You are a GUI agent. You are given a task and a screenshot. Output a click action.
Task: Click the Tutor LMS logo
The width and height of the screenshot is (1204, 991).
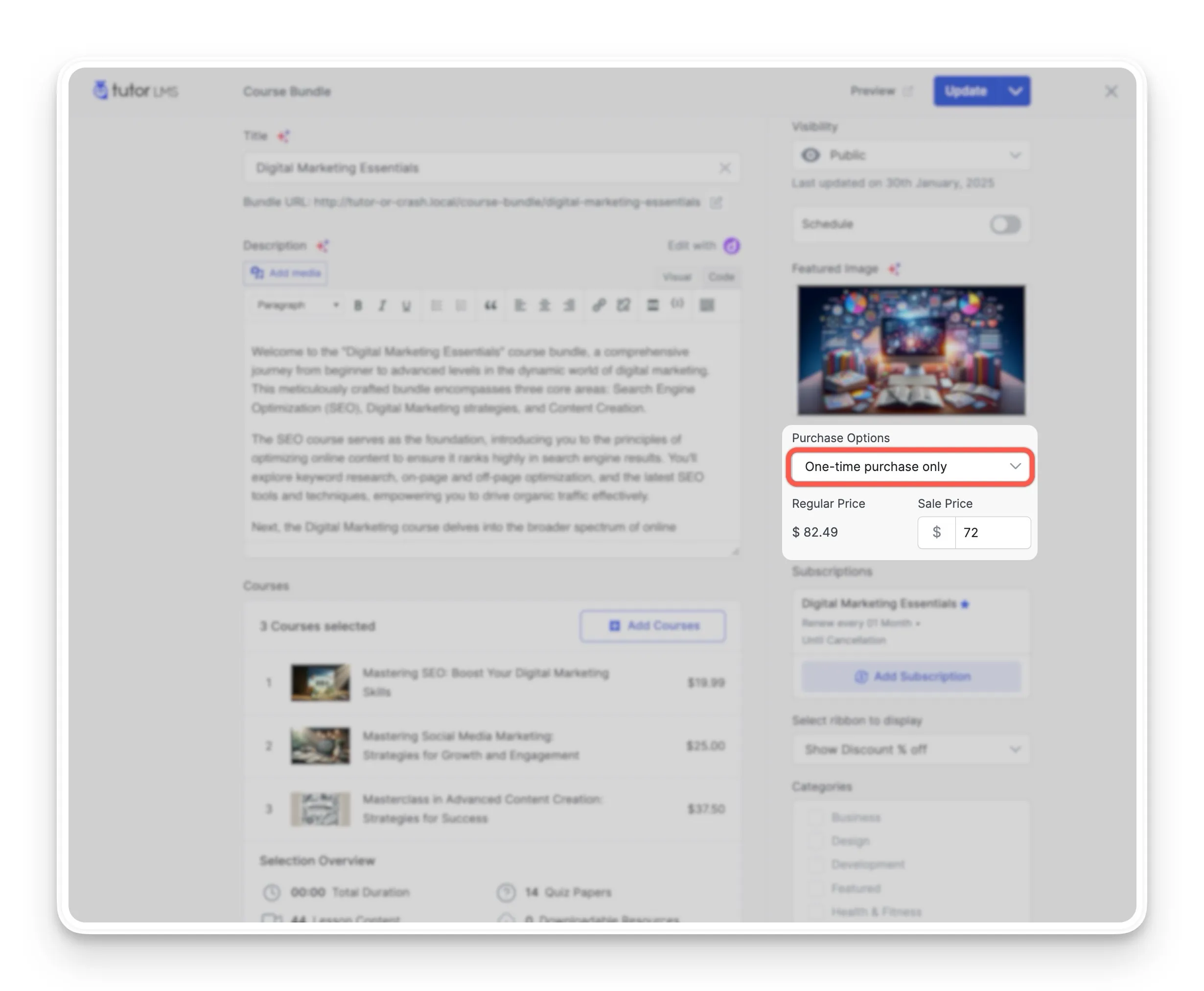click(136, 90)
